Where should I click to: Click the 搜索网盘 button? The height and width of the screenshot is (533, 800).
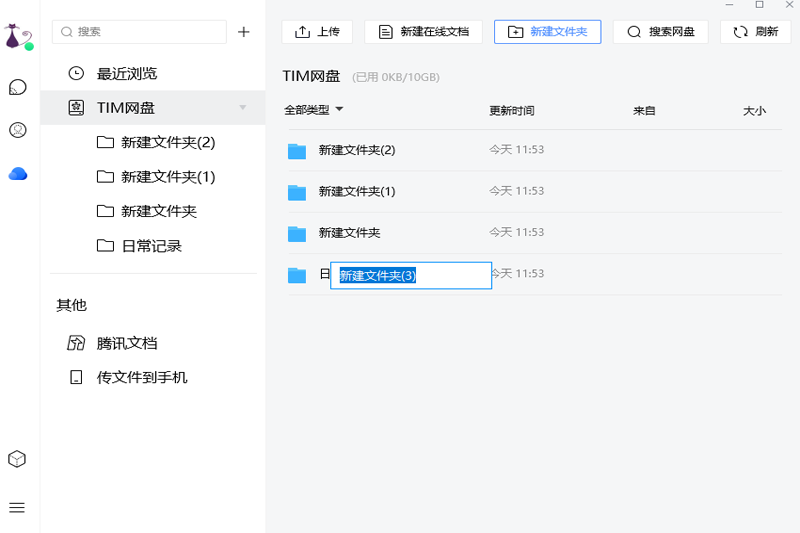pos(660,32)
